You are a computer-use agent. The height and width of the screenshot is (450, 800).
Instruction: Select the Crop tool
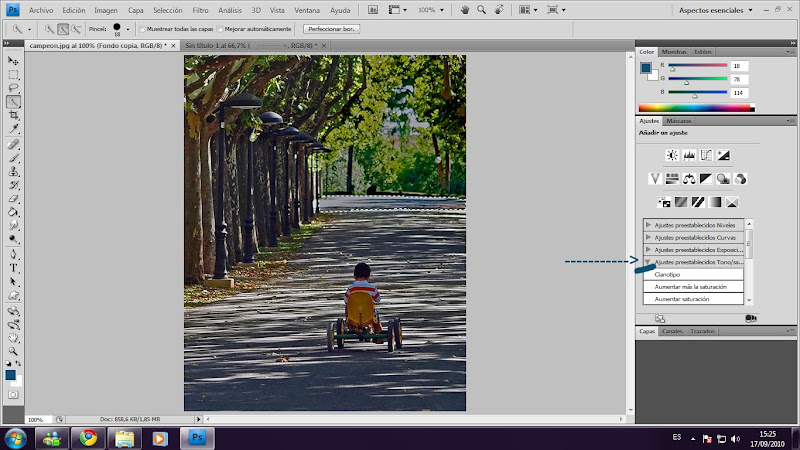point(14,115)
